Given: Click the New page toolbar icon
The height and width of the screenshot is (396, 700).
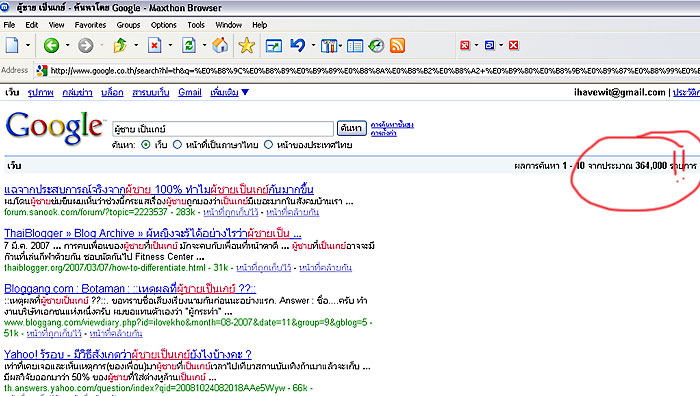Looking at the screenshot, I should pyautogui.click(x=12, y=45).
